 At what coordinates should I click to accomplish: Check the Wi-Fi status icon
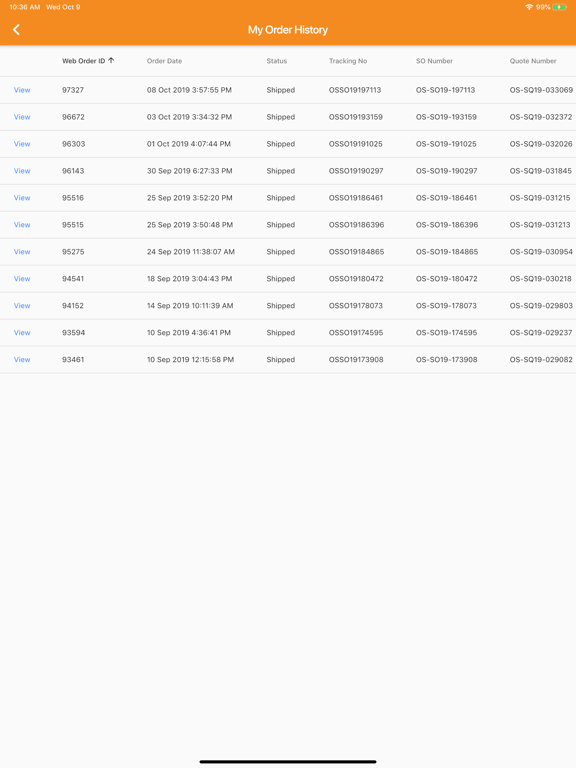pos(529,7)
